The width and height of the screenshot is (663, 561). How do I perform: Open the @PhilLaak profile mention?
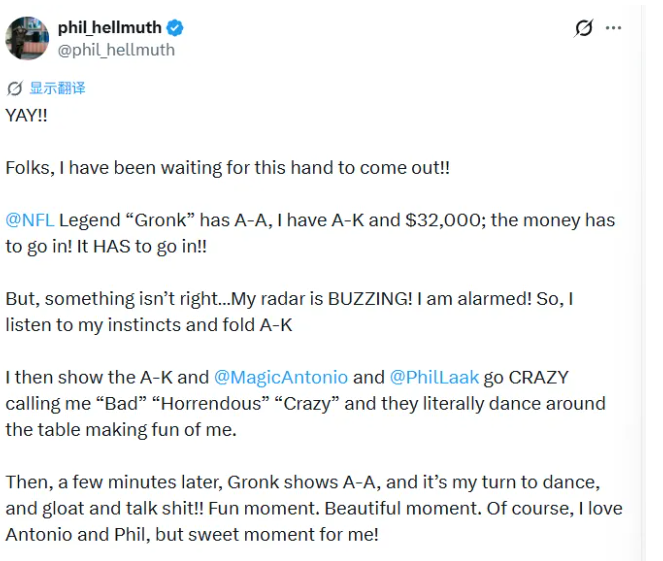(435, 377)
